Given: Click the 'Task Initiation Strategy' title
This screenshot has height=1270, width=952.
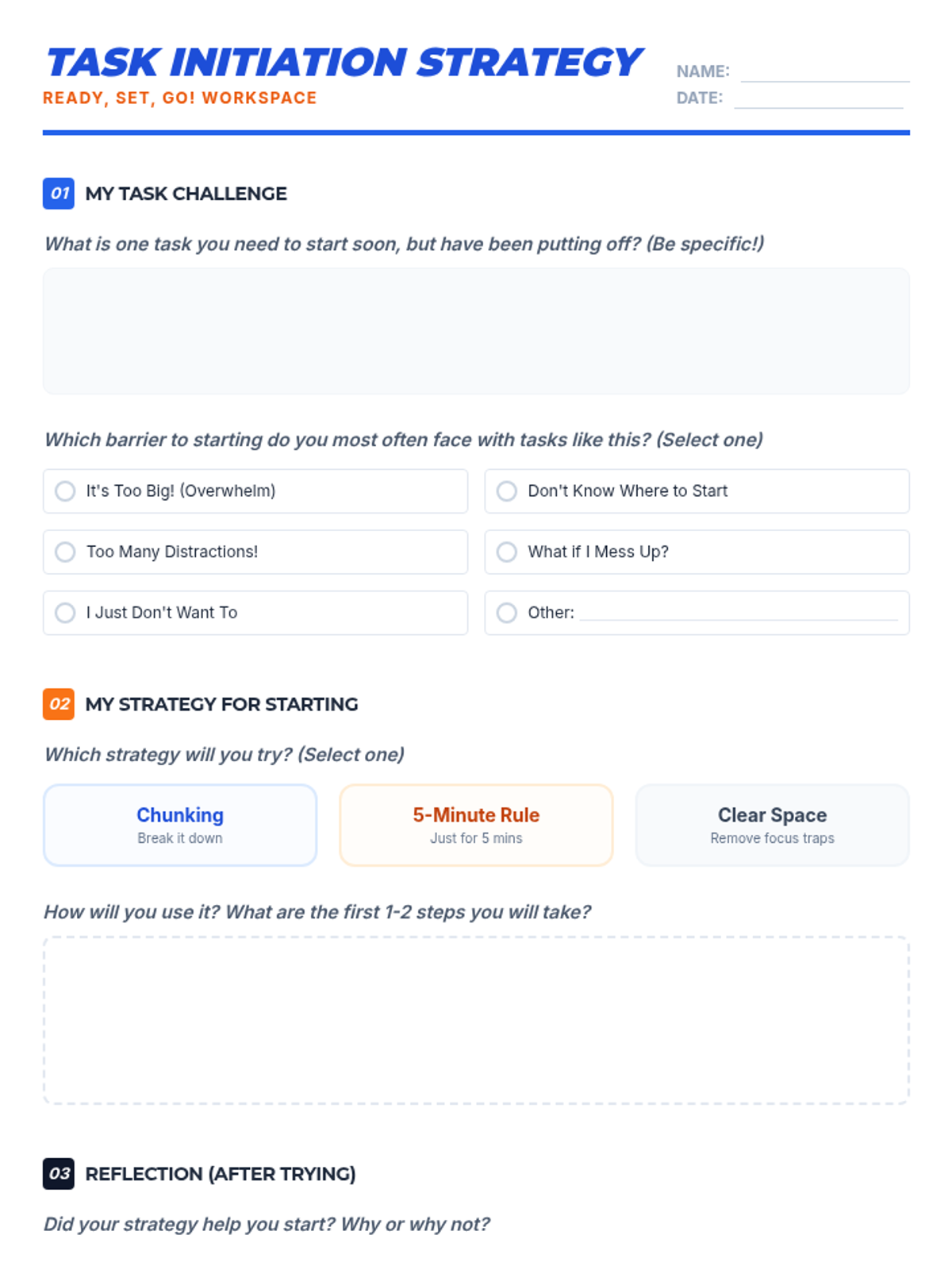Looking at the screenshot, I should coord(343,63).
